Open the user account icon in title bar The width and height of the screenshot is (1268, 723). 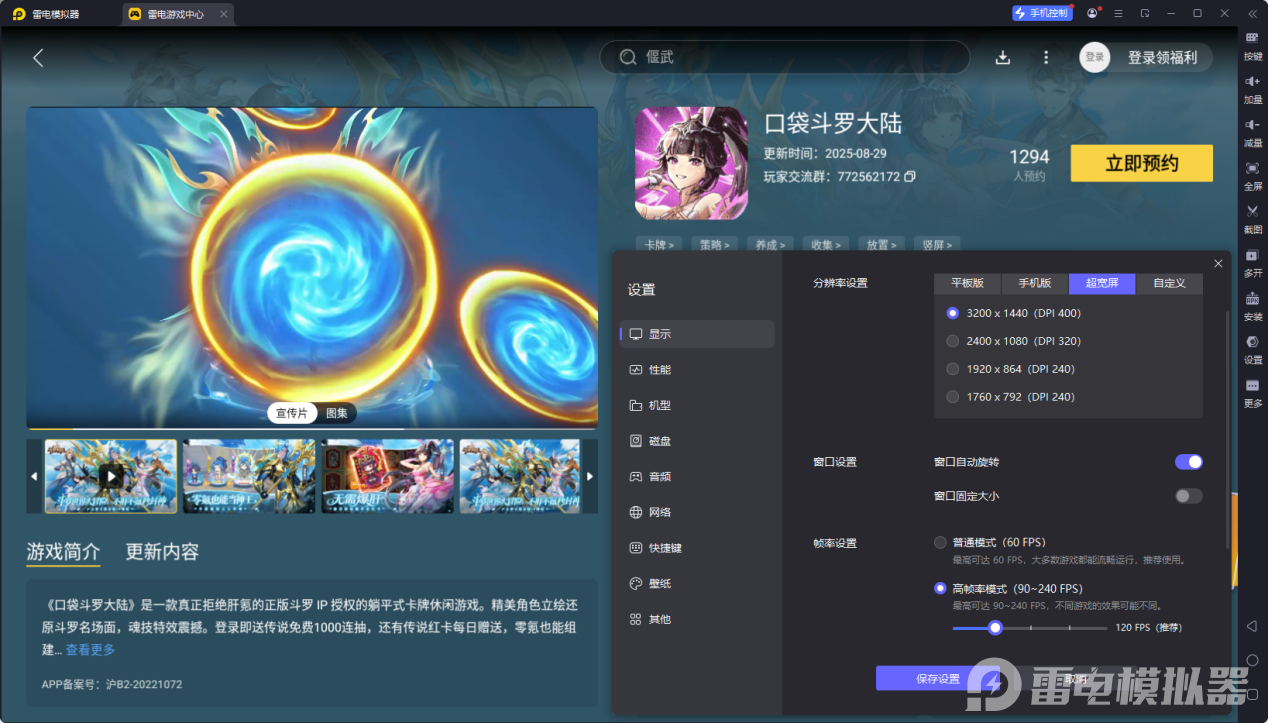[x=1092, y=13]
